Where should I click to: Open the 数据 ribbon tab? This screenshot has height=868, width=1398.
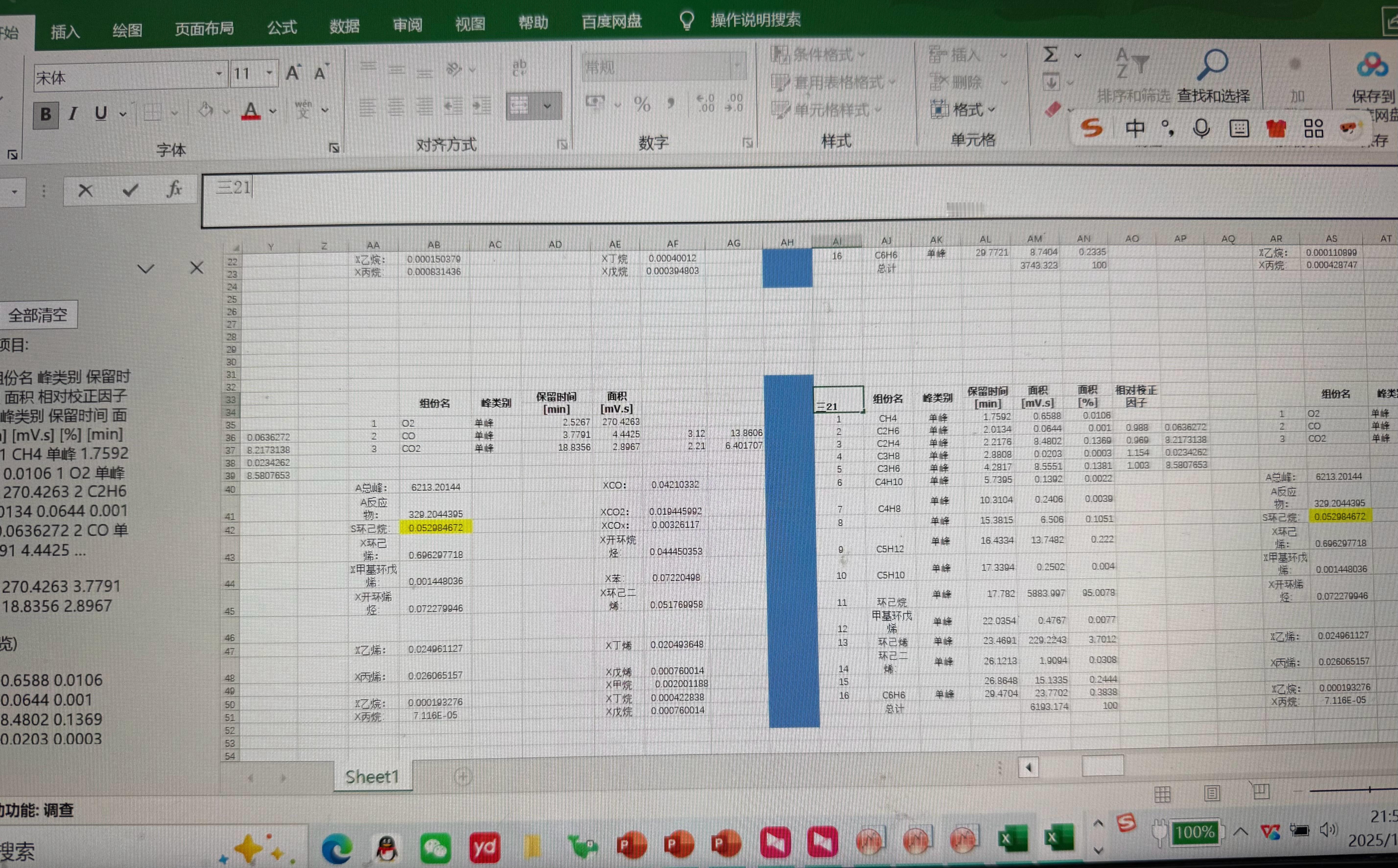point(344,26)
